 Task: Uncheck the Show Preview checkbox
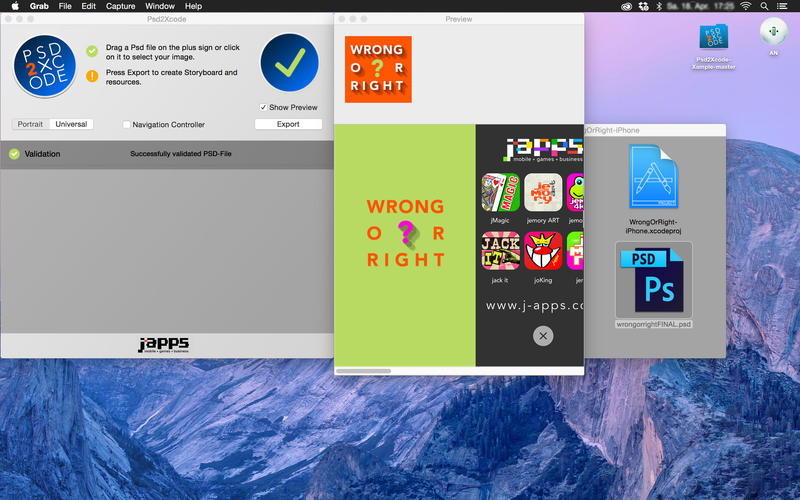263,107
